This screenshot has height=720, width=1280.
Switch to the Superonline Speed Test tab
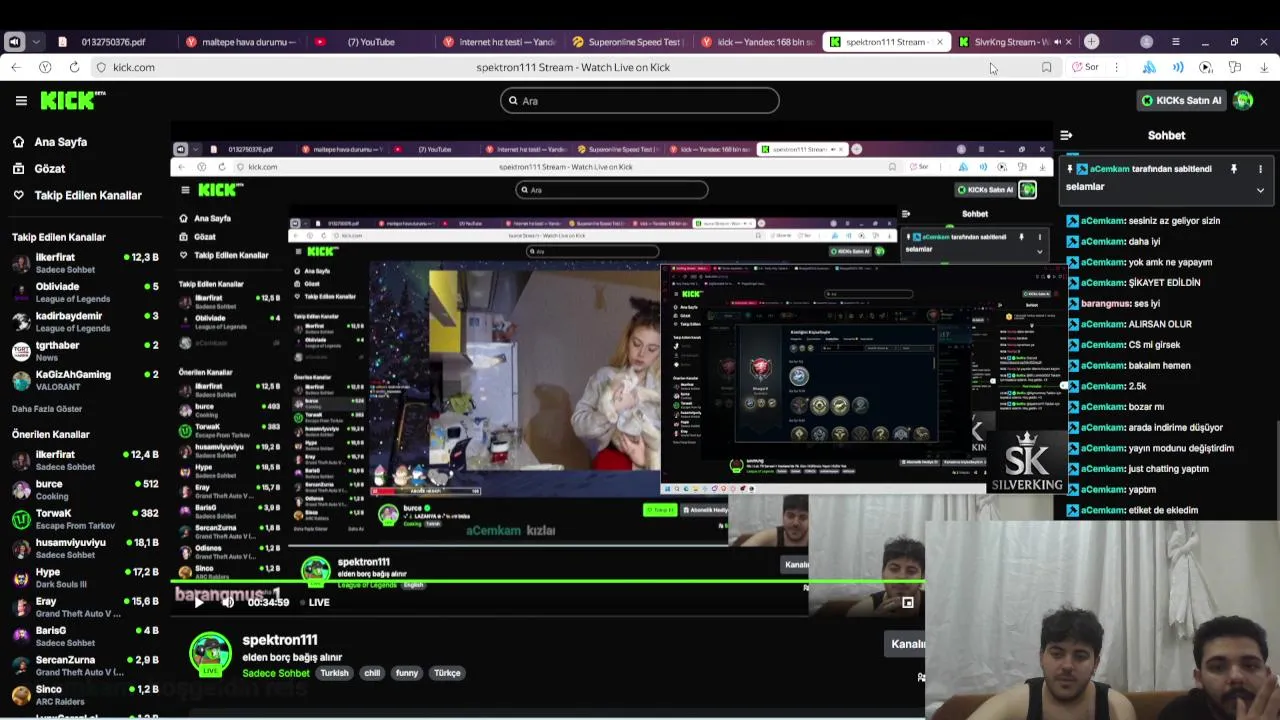[627, 42]
